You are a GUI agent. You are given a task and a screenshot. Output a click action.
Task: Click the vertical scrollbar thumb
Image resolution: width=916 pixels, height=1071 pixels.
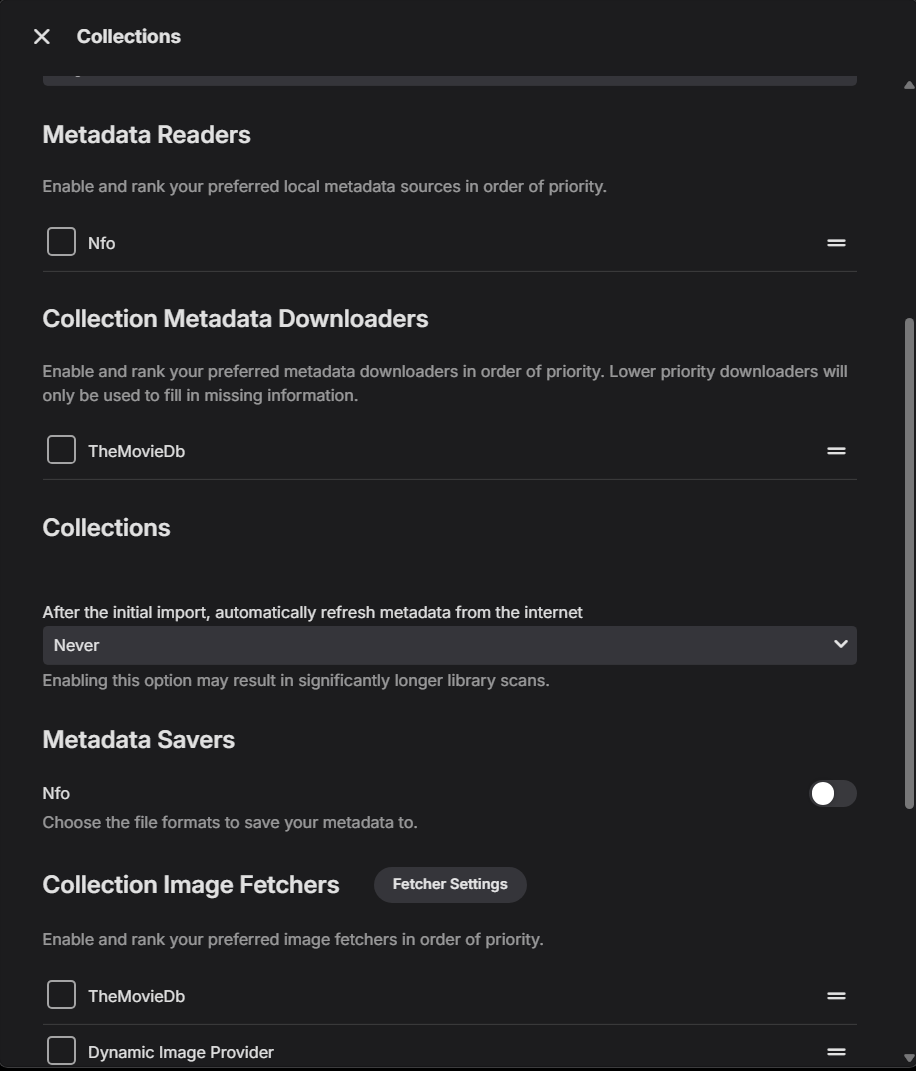click(x=909, y=564)
